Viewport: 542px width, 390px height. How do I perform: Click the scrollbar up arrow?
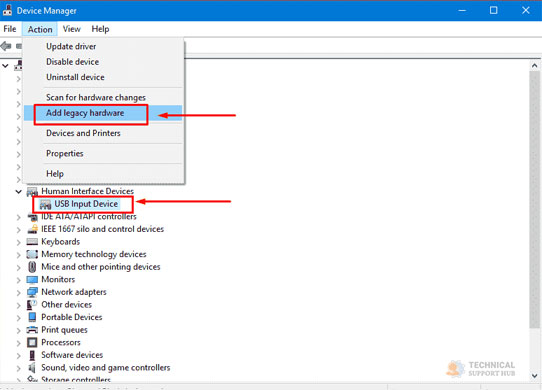coord(534,65)
